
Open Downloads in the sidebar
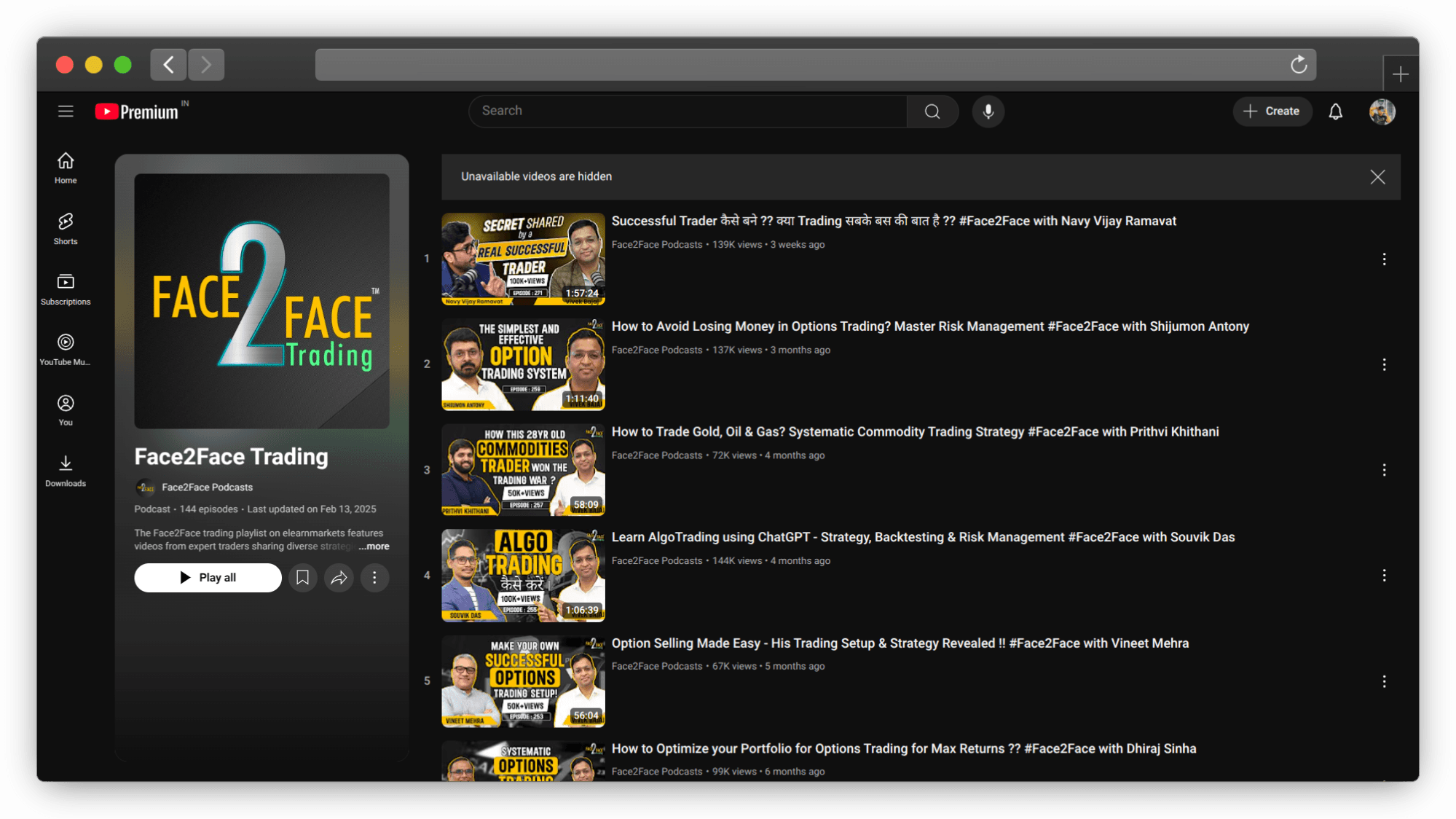66,471
